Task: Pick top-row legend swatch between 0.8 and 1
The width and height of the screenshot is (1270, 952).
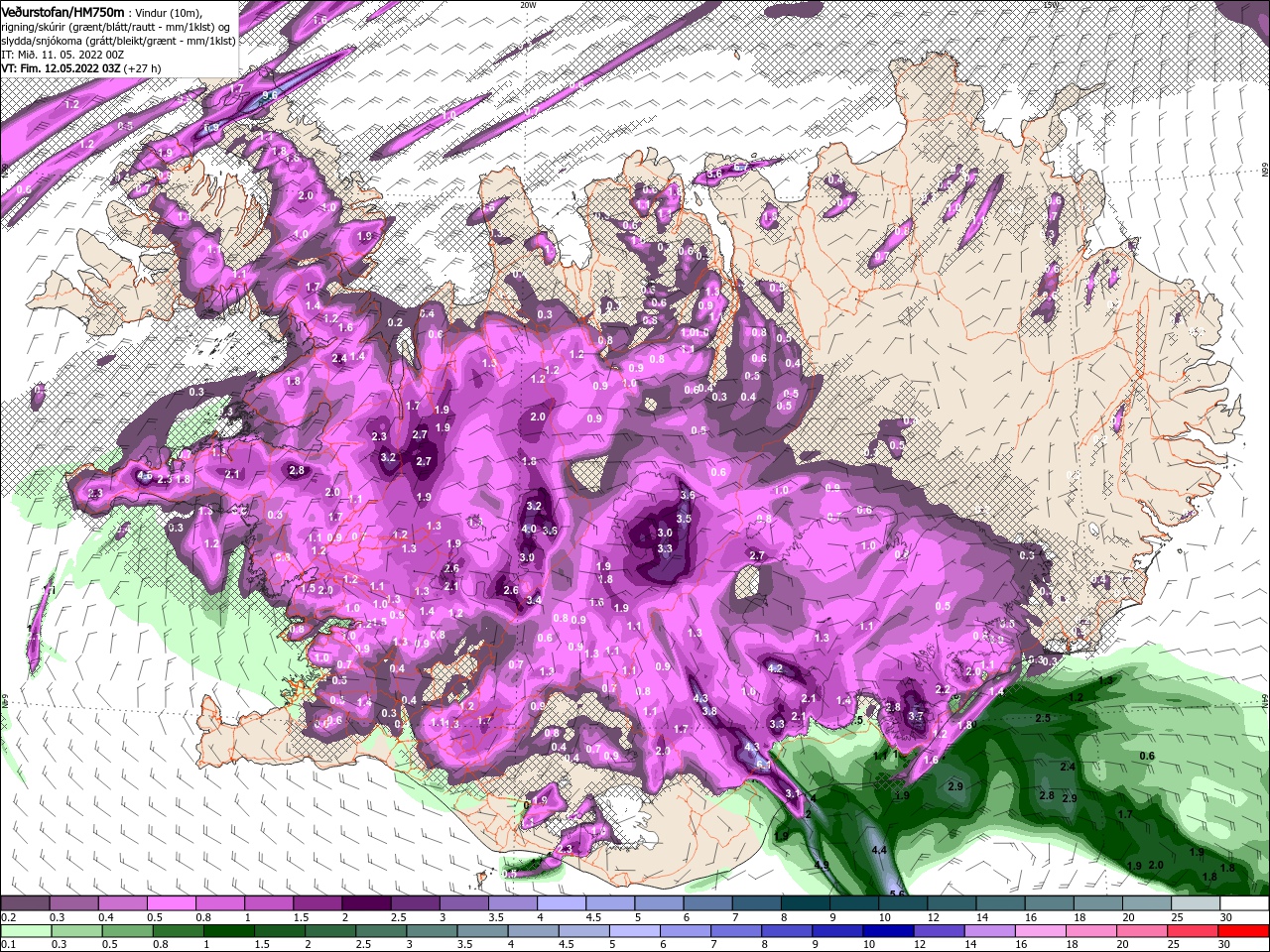Action: 219,901
